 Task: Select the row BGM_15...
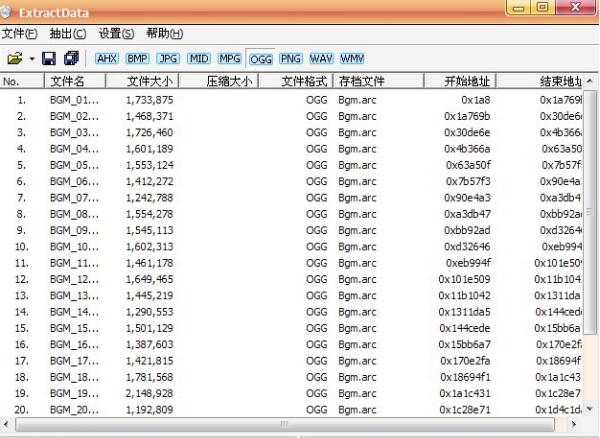coord(292,328)
